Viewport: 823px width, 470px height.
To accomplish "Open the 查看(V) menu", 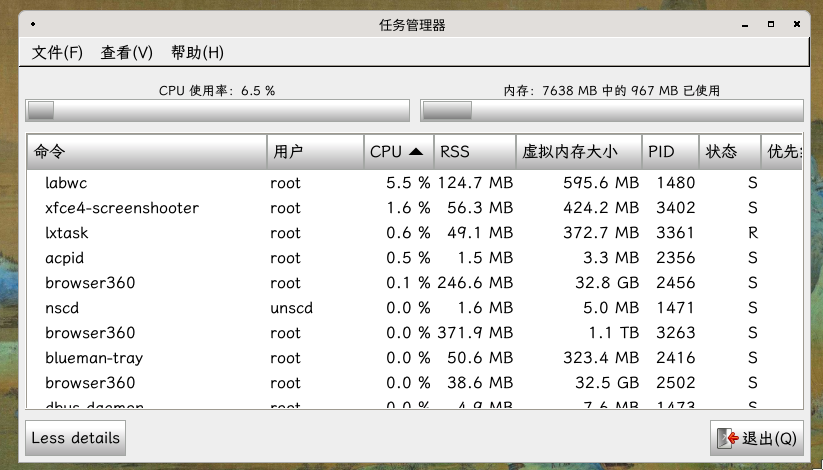I will (x=126, y=53).
